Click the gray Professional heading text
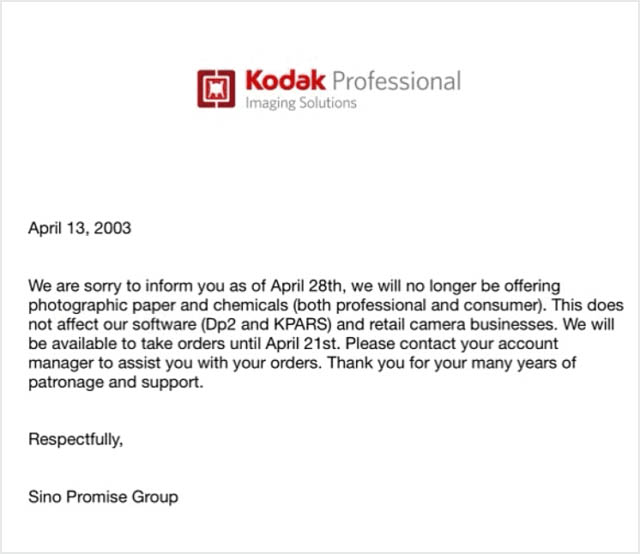640x554 pixels. click(x=396, y=81)
